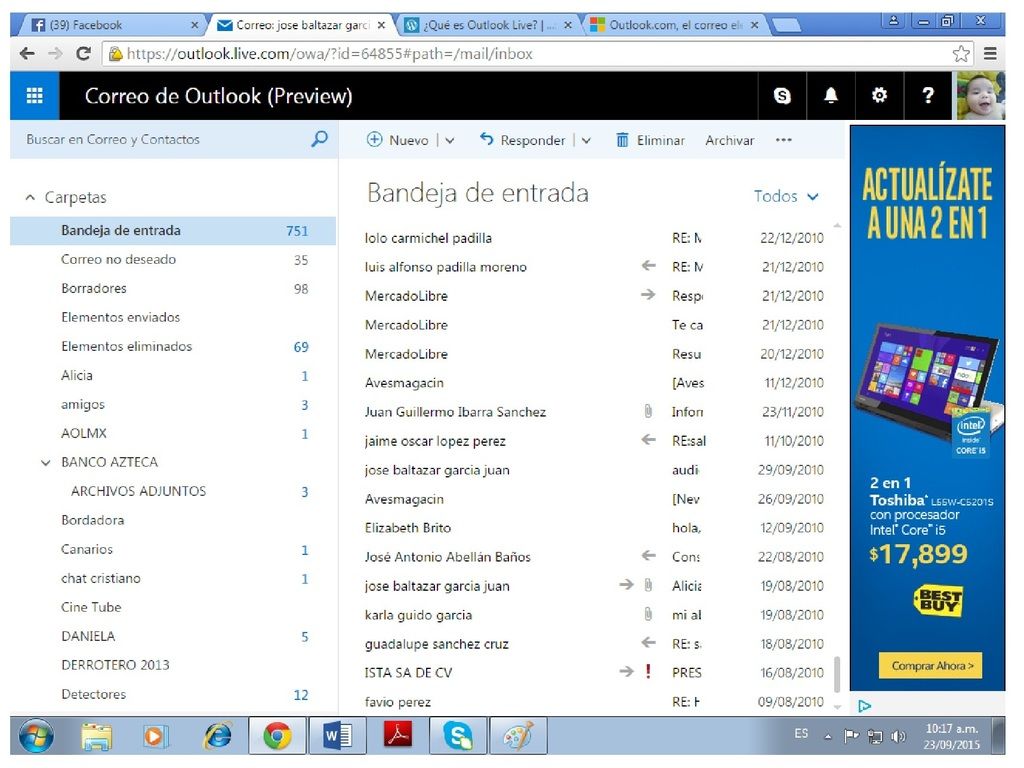Image resolution: width=1024 pixels, height=768 pixels.
Task: Open Skype from the Outlook header
Action: [782, 96]
